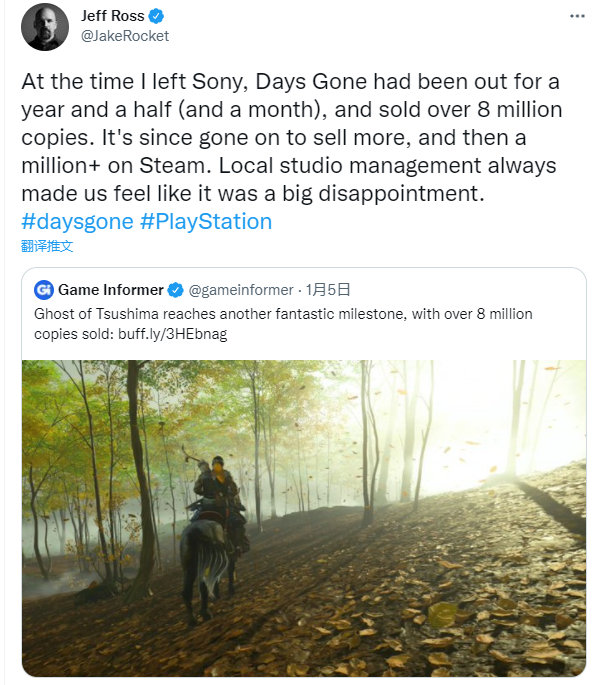
Task: Click the verified badge beside Jeff Ross
Action: pyautogui.click(x=156, y=16)
